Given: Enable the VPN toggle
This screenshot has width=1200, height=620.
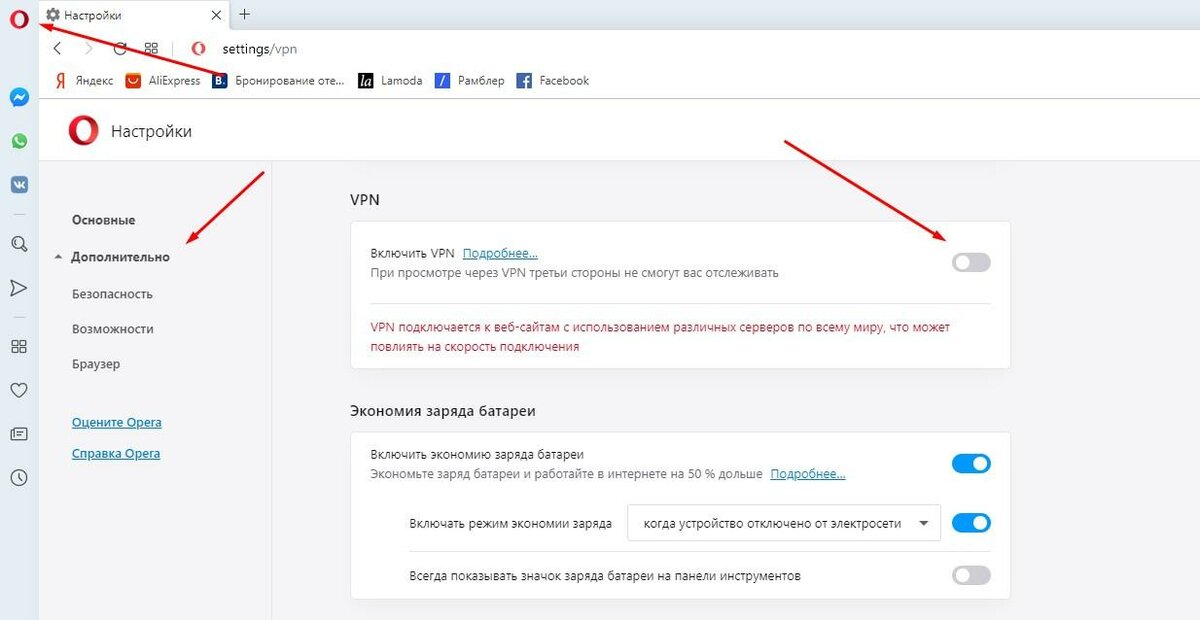Looking at the screenshot, I should click(971, 262).
